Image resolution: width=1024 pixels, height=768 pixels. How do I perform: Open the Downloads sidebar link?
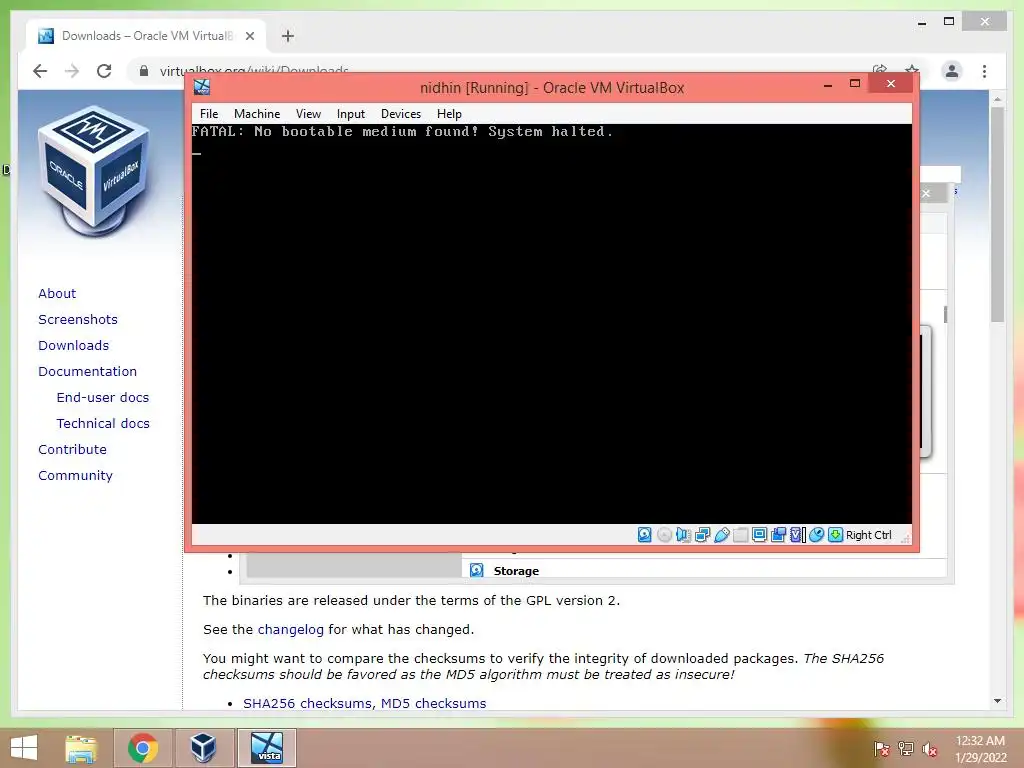click(74, 345)
